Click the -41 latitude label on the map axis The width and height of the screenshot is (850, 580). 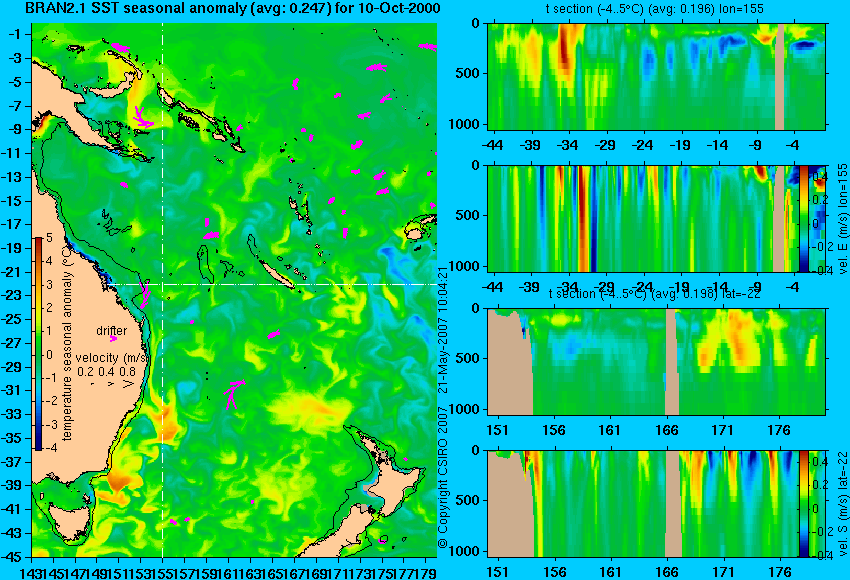tap(12, 509)
